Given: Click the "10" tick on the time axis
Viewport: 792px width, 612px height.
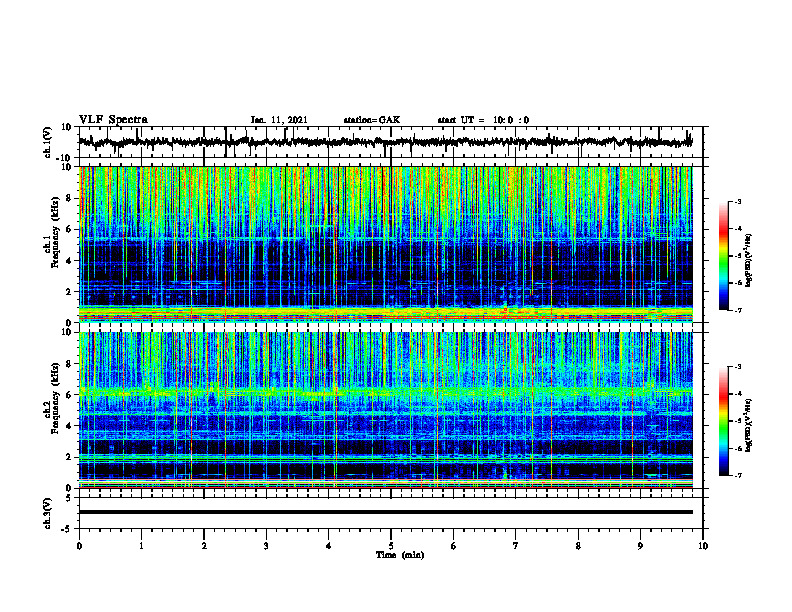Looking at the screenshot, I should pyautogui.click(x=703, y=546).
